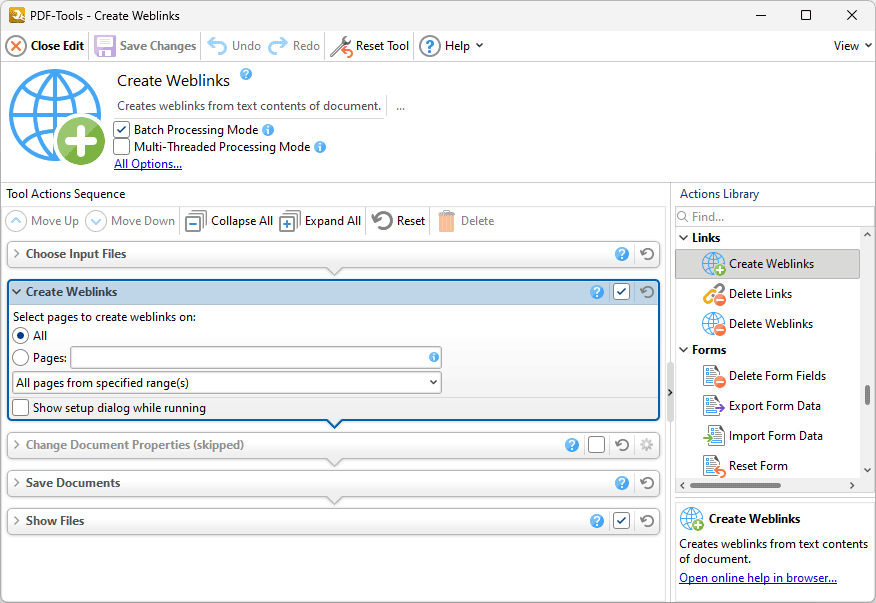Click the Move Down button

(130, 221)
